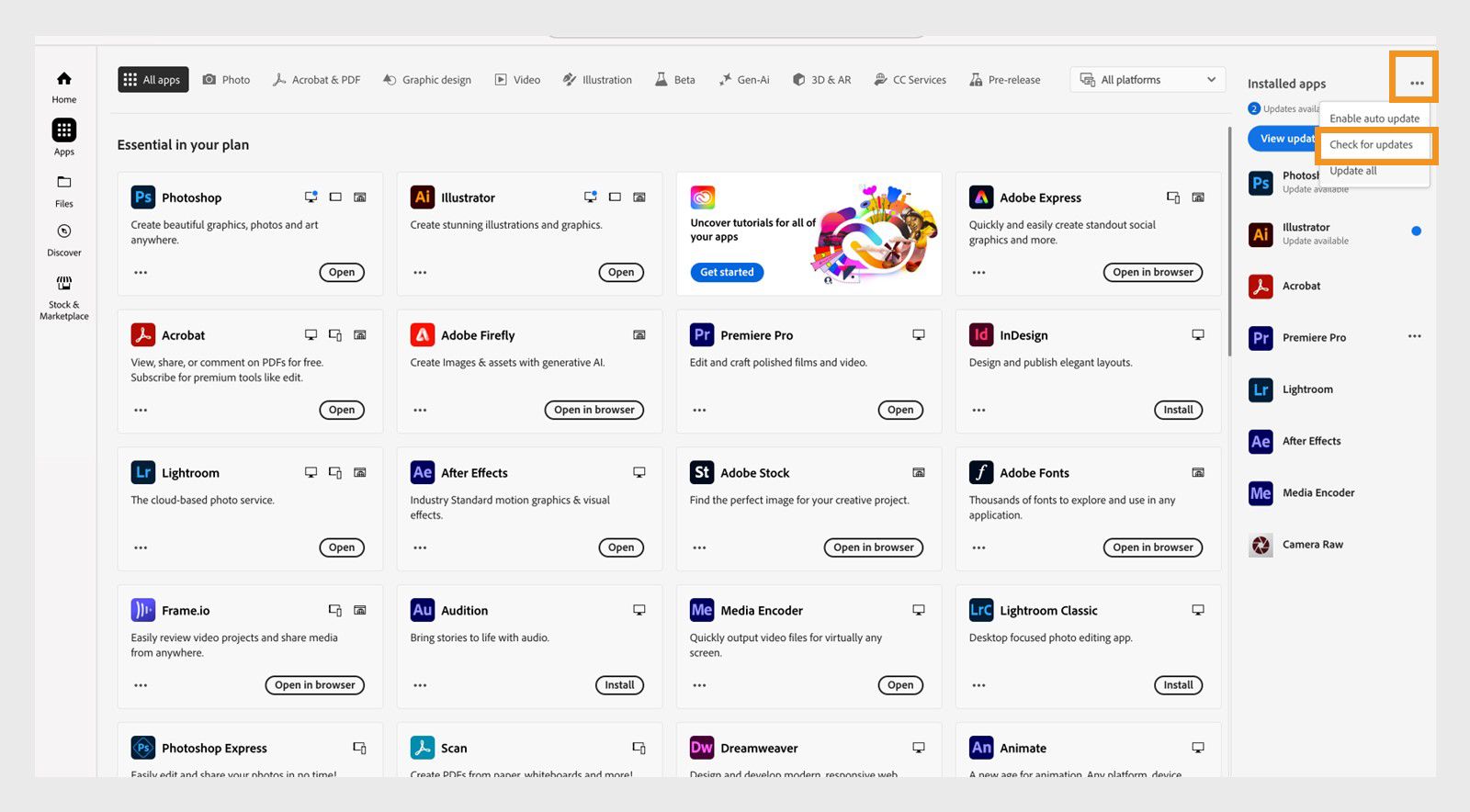The height and width of the screenshot is (812, 1470).
Task: Switch to Graphic design tab
Action: pos(427,80)
